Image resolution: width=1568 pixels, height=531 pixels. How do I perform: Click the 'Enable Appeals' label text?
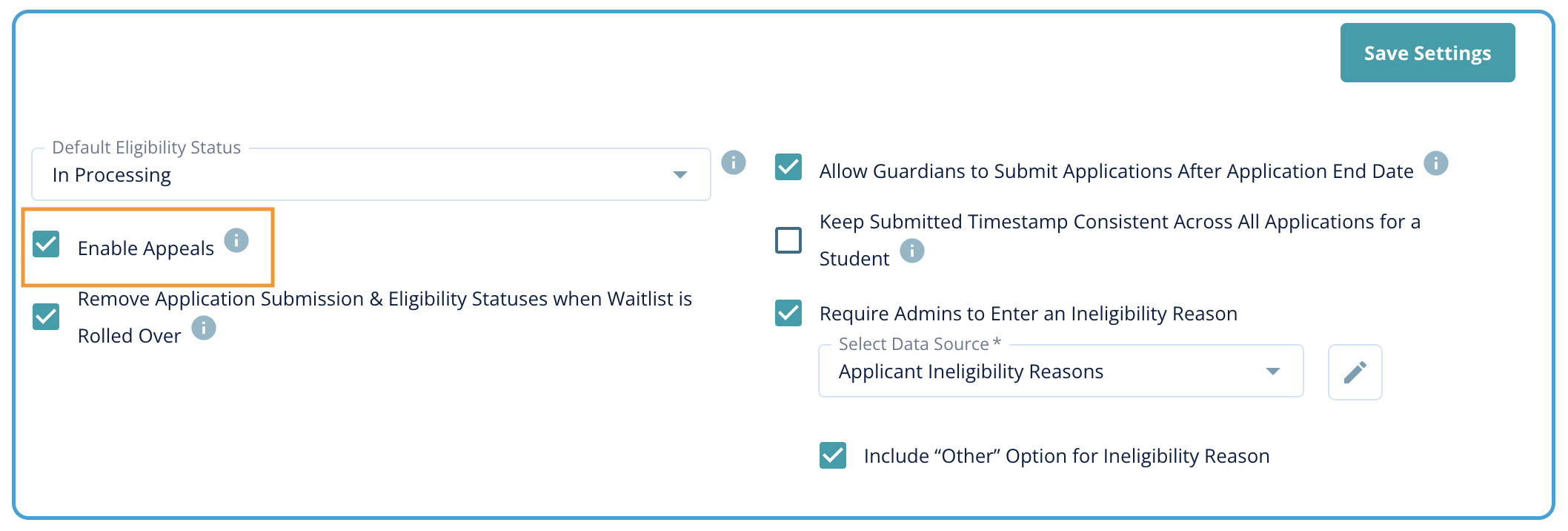146,248
